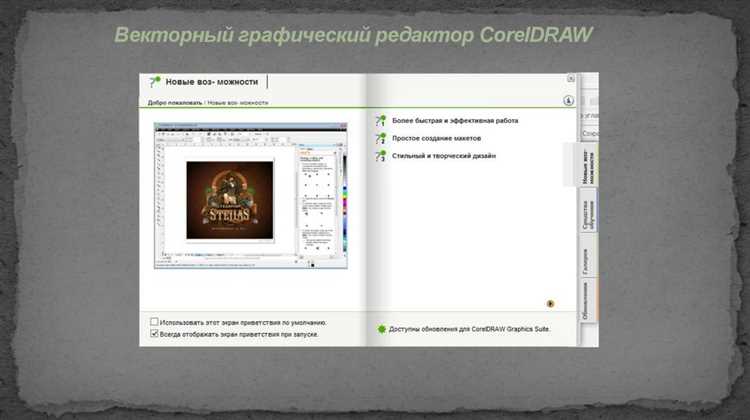
Task: Open 'Доступны обновления для CorelDRAW Graphics Suite' link
Action: pos(469,329)
